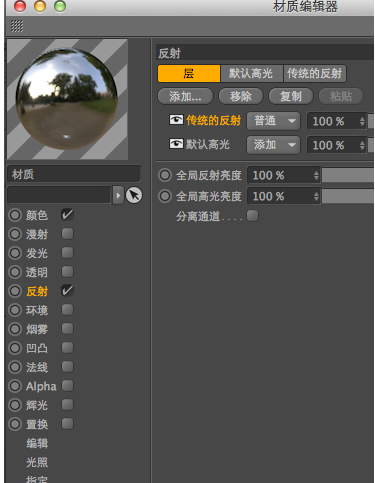Click 传统的反射 layer strength stepper arrows
This screenshot has height=483, width=375.
pyautogui.click(x=362, y=121)
